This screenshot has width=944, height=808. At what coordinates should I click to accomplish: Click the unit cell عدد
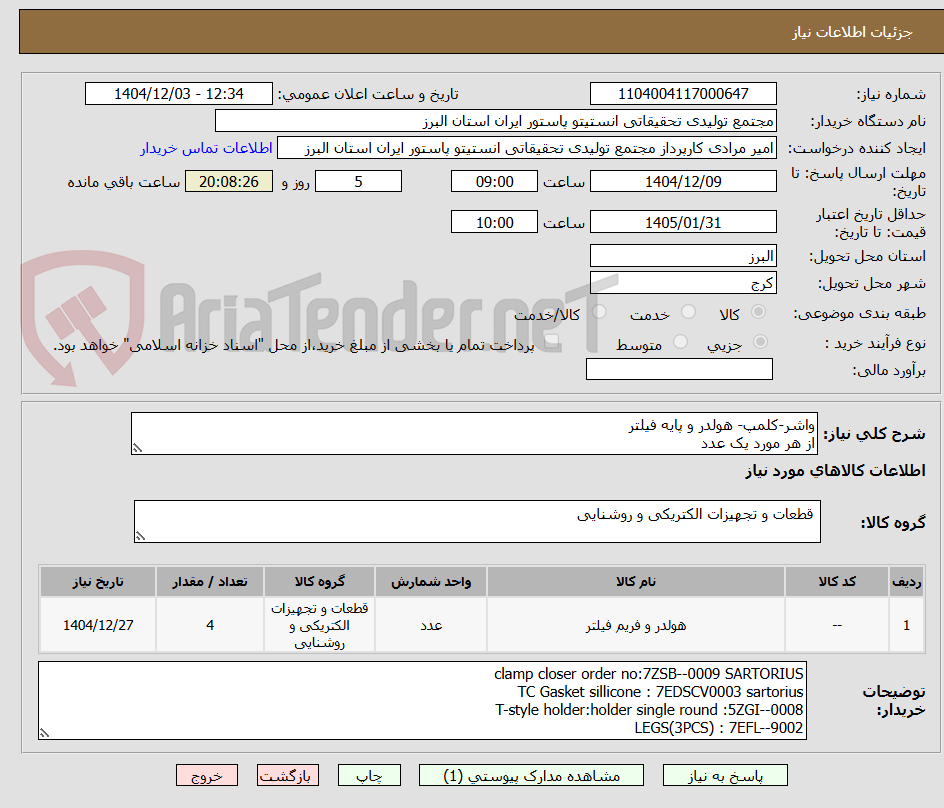click(431, 626)
